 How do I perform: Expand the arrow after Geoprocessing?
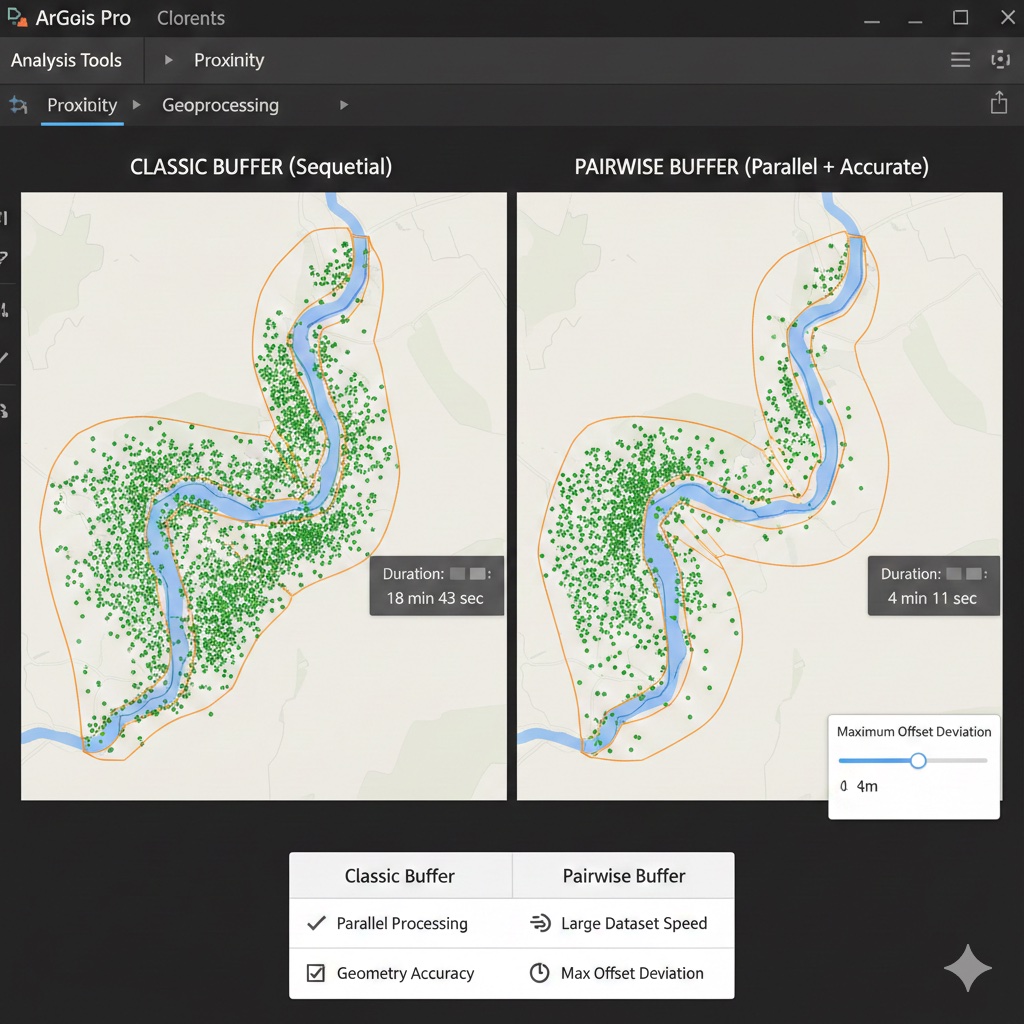pos(344,105)
